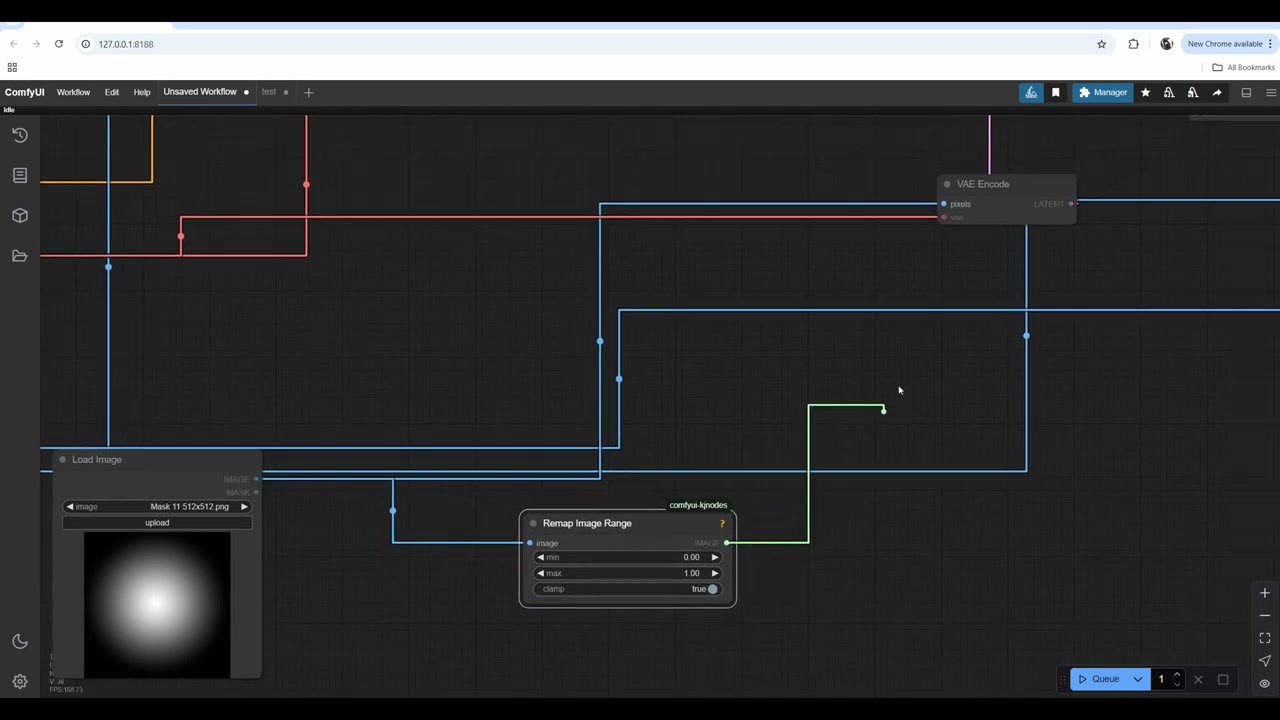Clear pending tasks square icon

click(x=1223, y=679)
